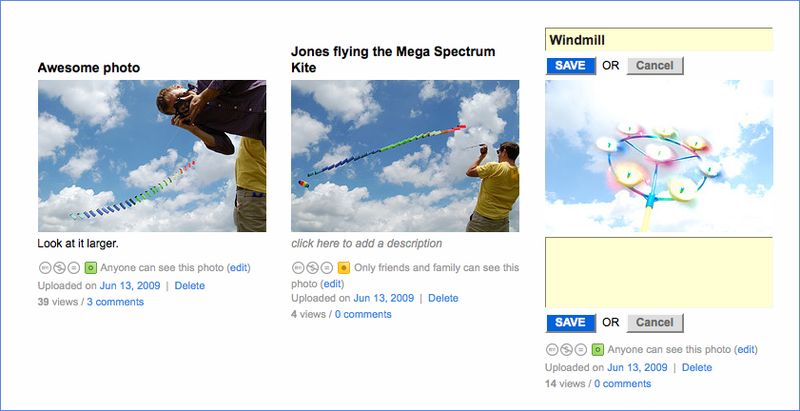Image resolution: width=800 pixels, height=411 pixels.
Task: Click 'click here to add a description'
Action: (366, 243)
